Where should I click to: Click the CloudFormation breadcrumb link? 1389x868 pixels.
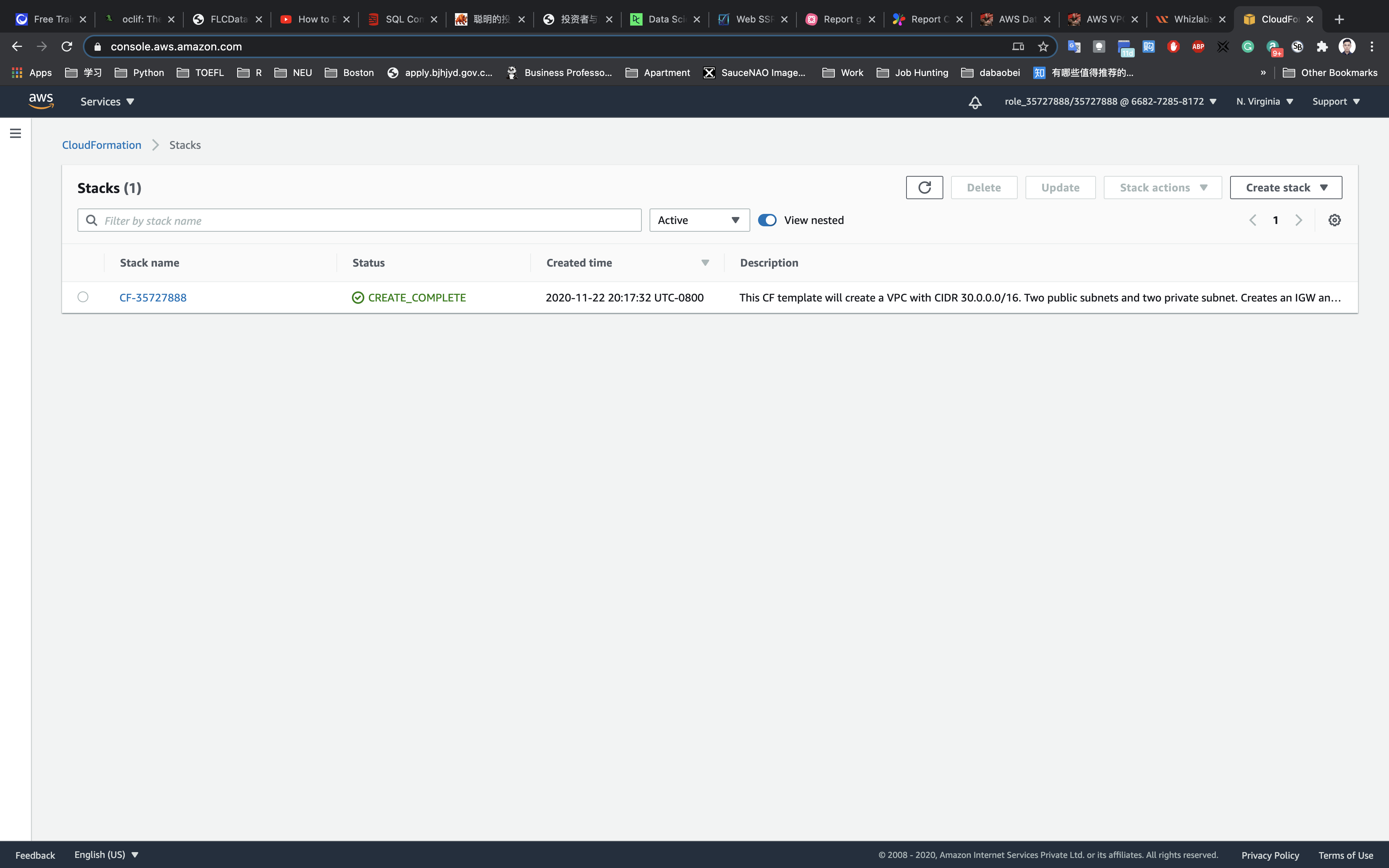102,145
